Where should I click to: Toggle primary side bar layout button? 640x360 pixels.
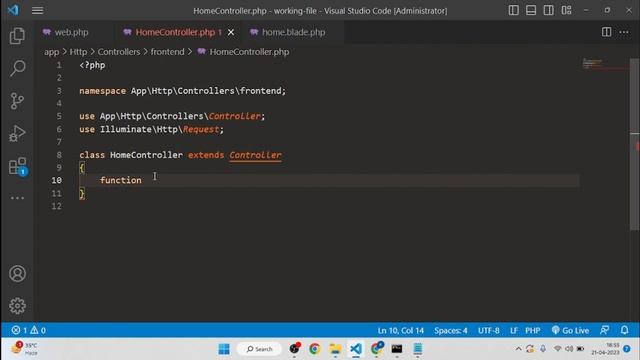(513, 11)
